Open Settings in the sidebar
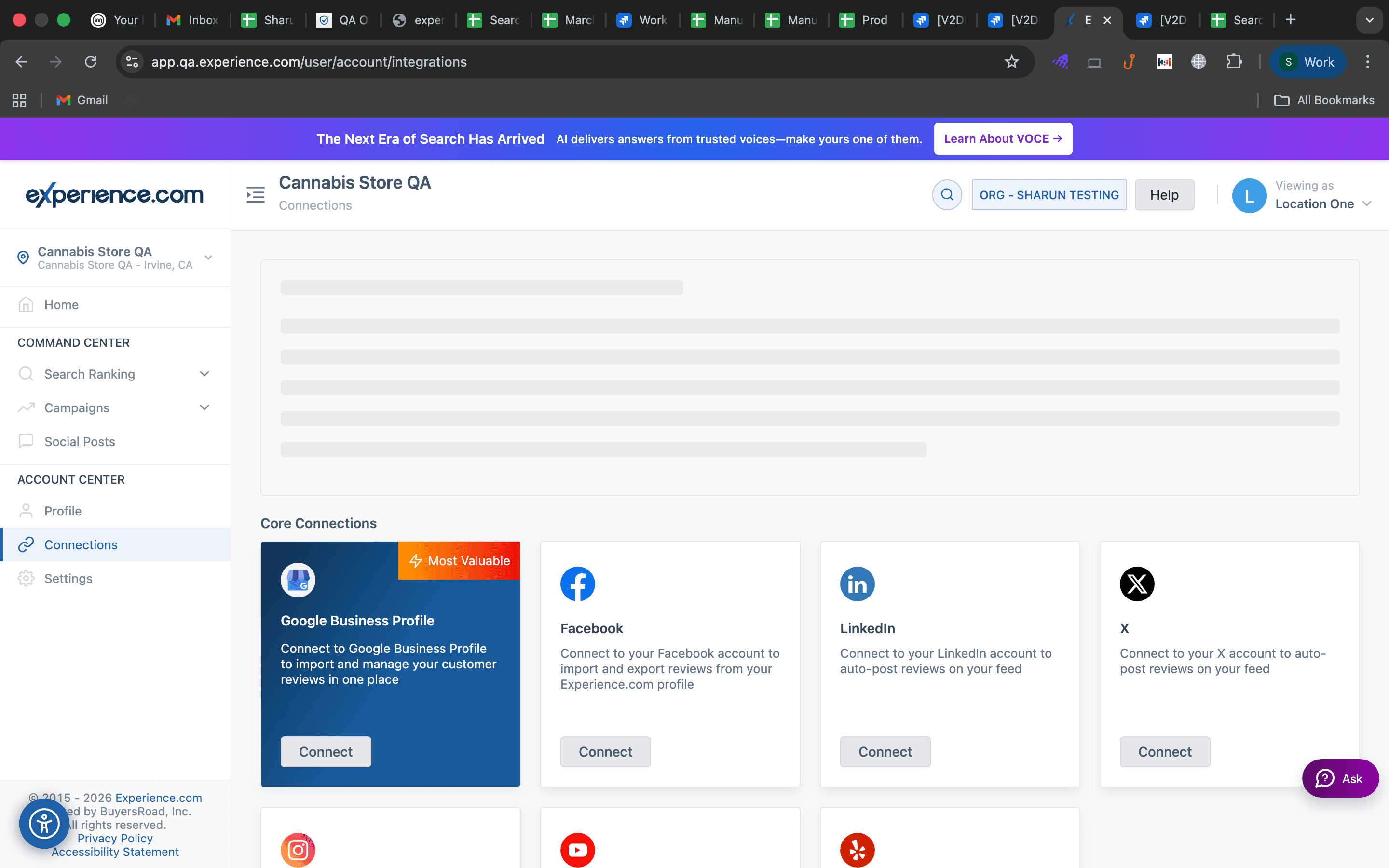 (x=115, y=578)
